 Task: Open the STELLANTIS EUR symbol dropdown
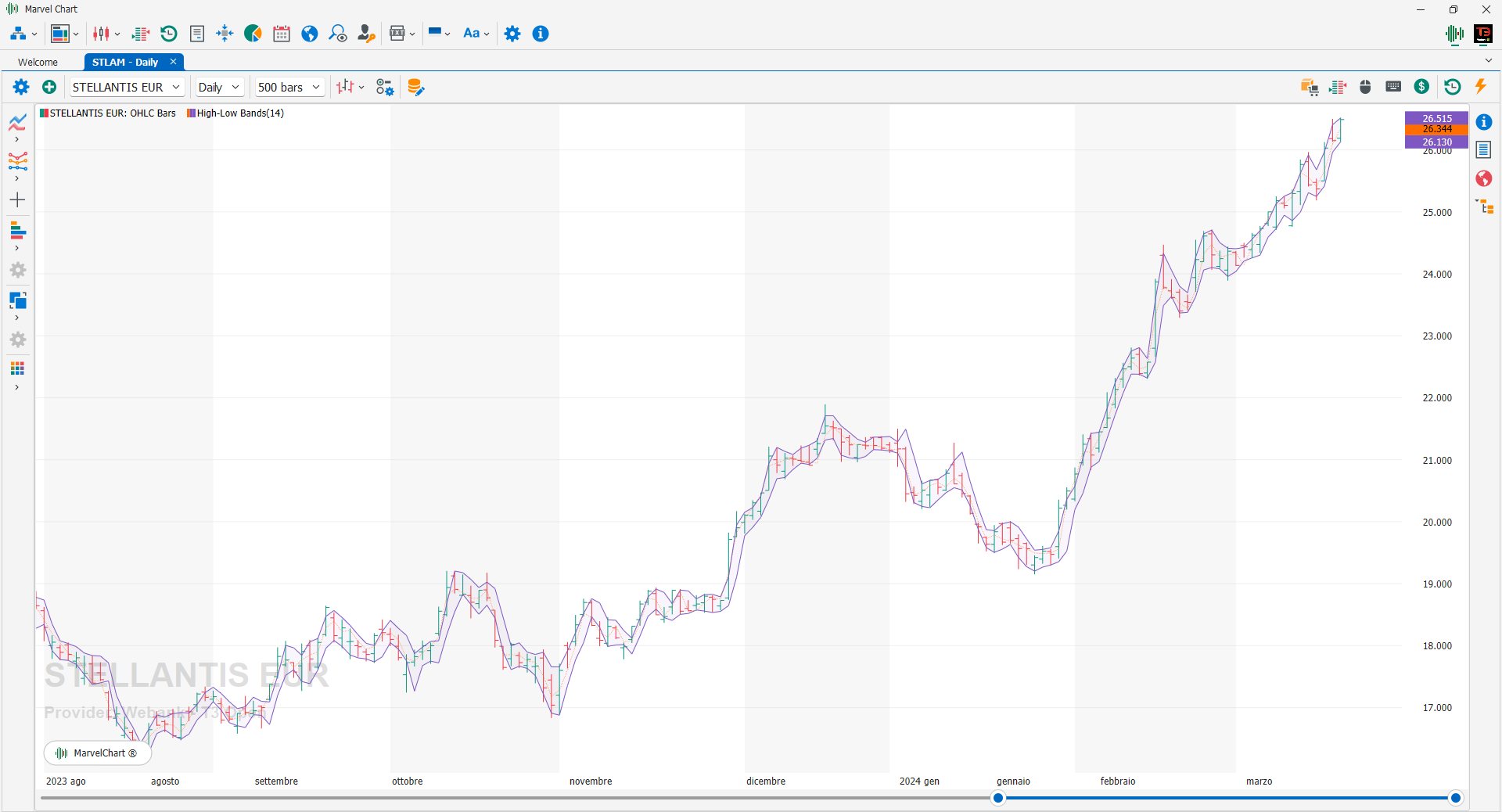click(x=127, y=88)
